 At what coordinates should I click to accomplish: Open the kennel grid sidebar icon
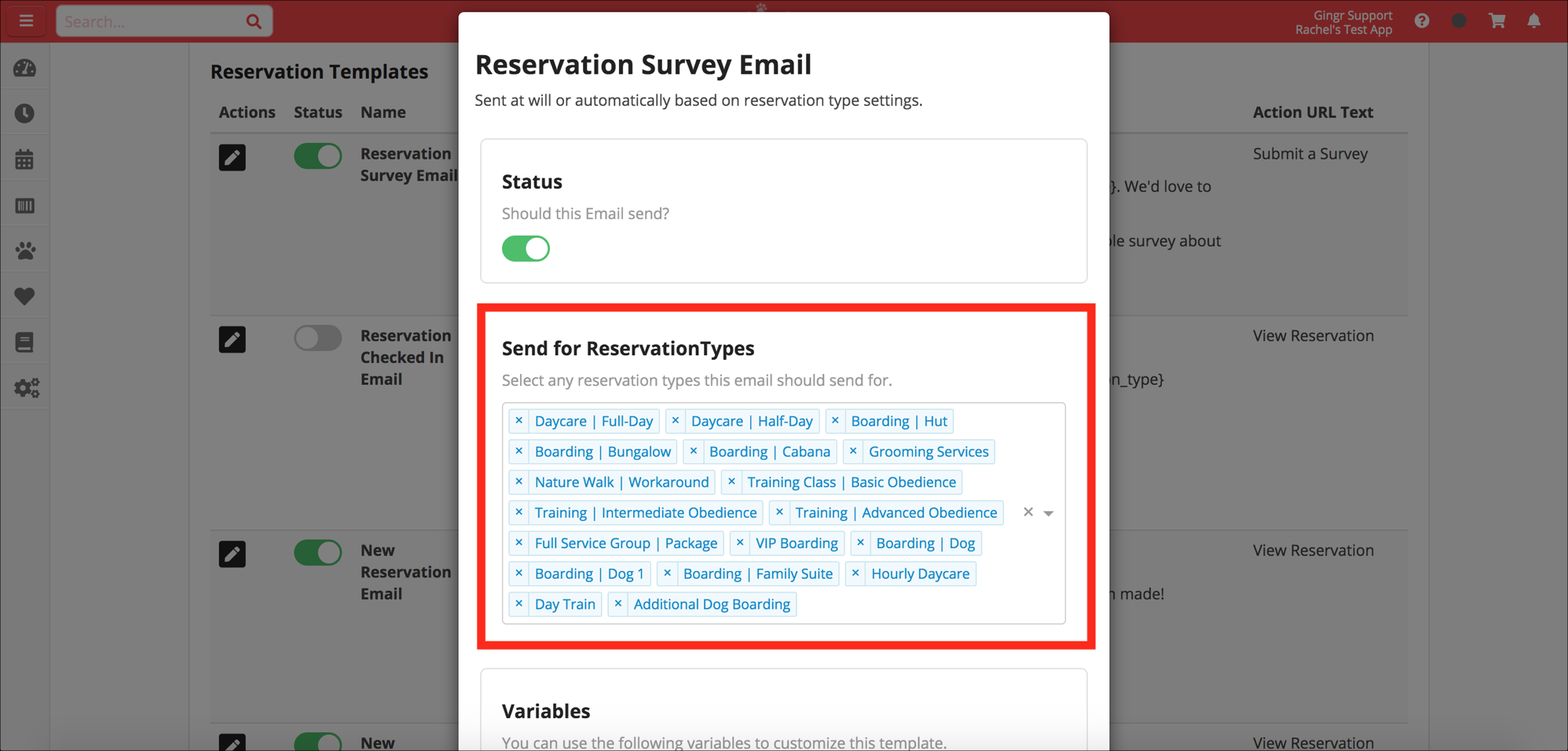click(25, 206)
